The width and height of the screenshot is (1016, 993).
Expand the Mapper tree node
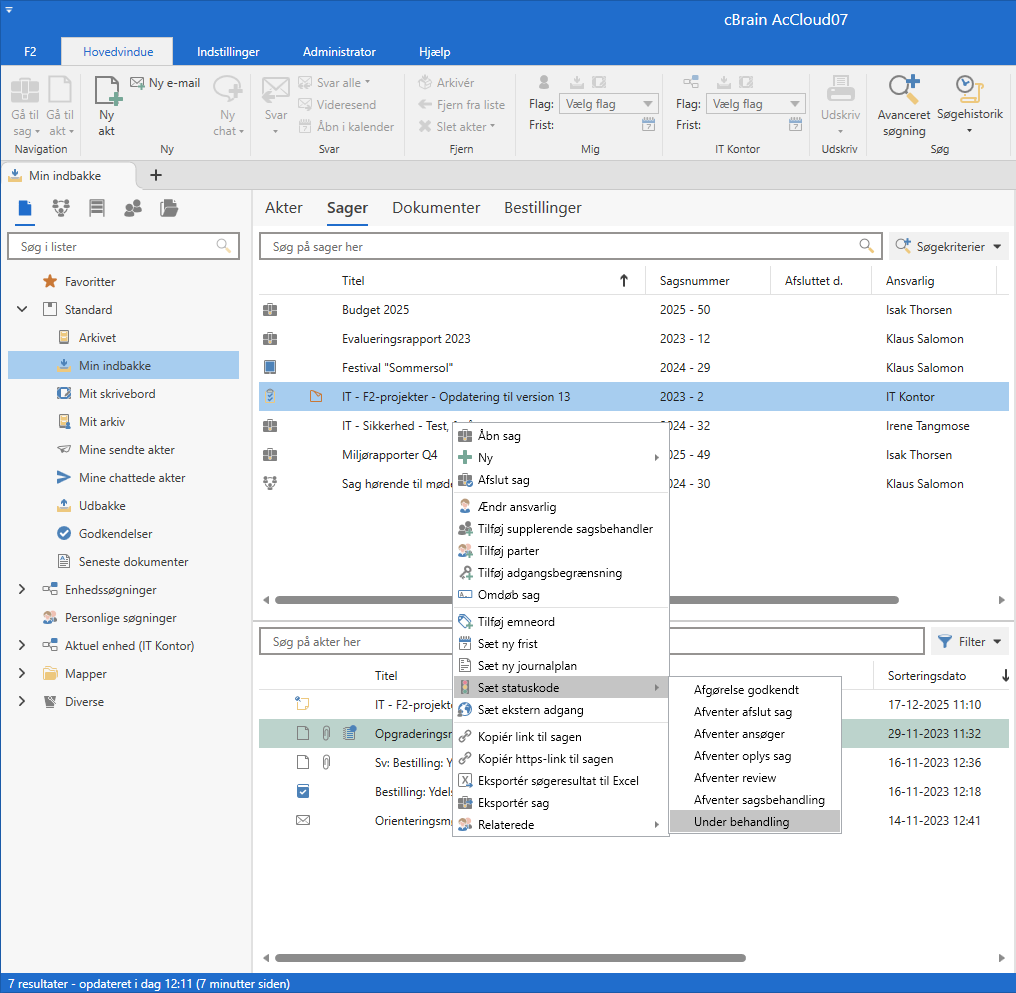click(22, 674)
